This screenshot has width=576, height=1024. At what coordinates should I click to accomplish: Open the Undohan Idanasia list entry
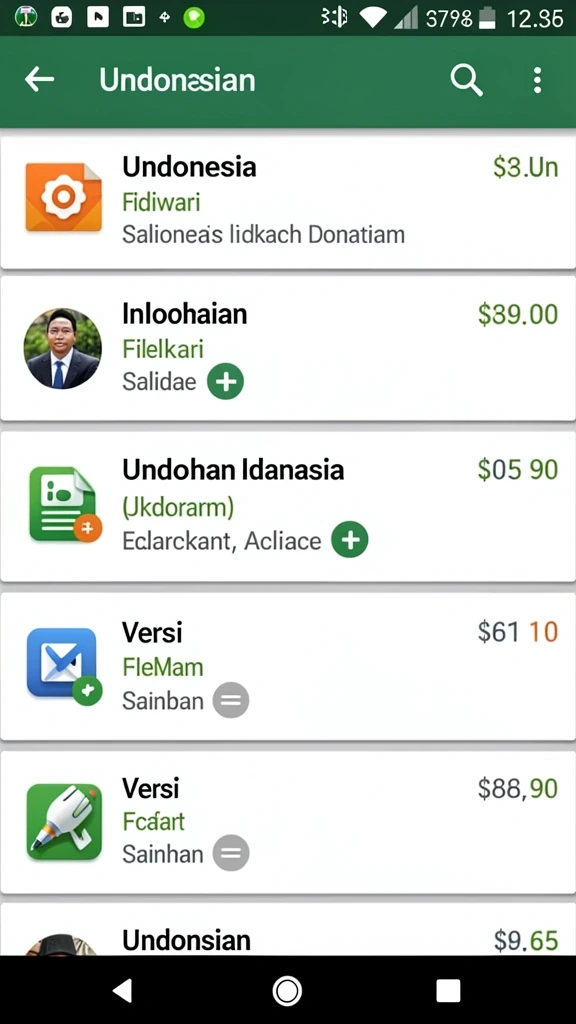coord(288,506)
